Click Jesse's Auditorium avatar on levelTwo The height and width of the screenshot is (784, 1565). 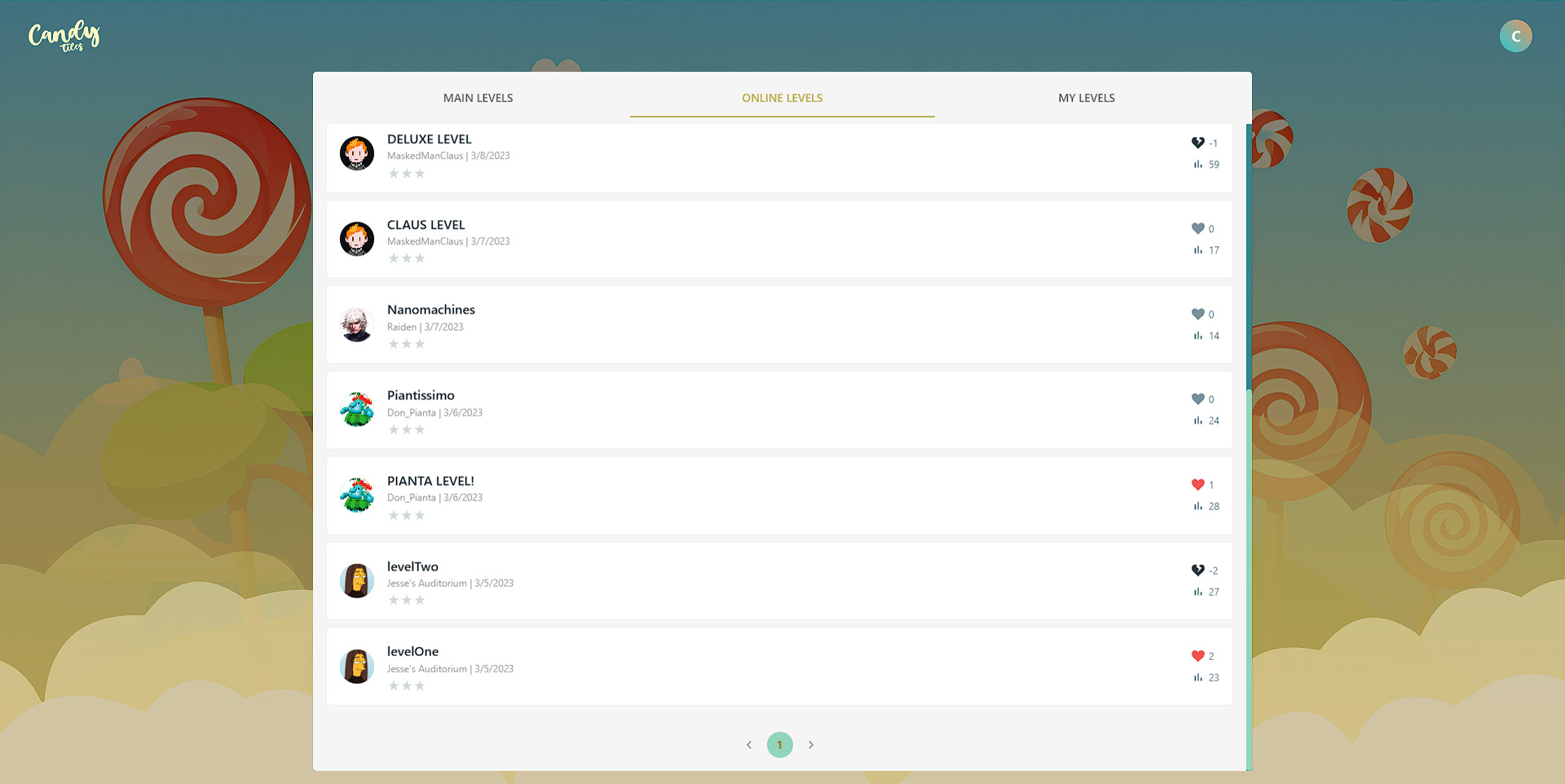[x=357, y=580]
